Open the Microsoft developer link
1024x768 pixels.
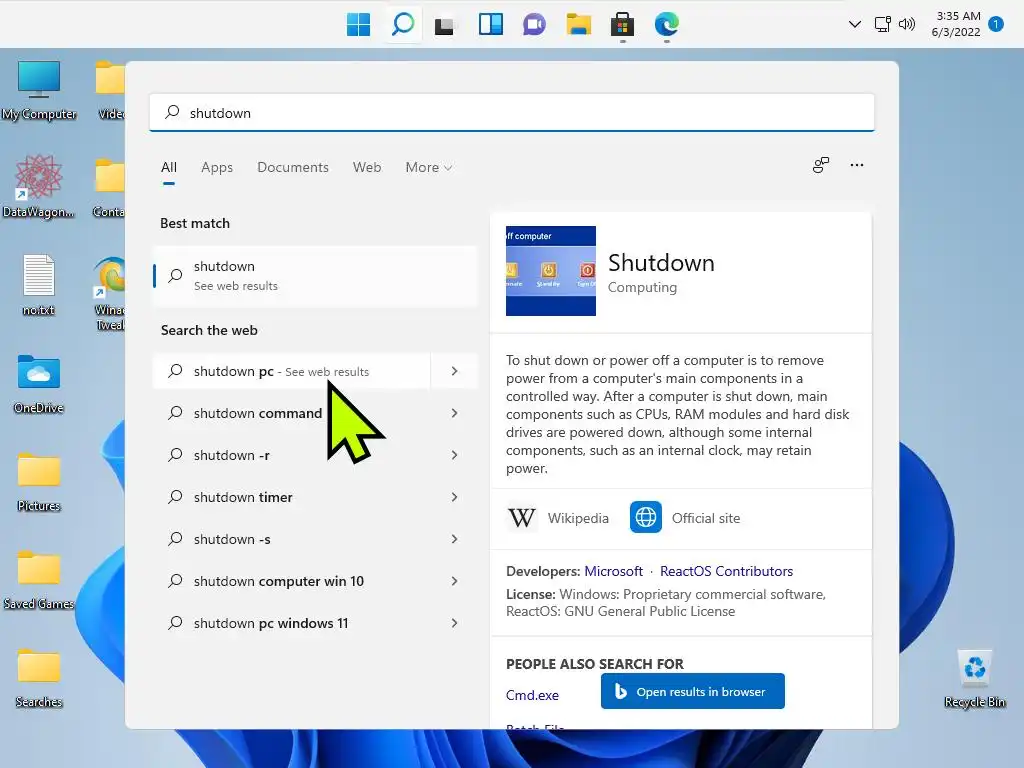[613, 571]
